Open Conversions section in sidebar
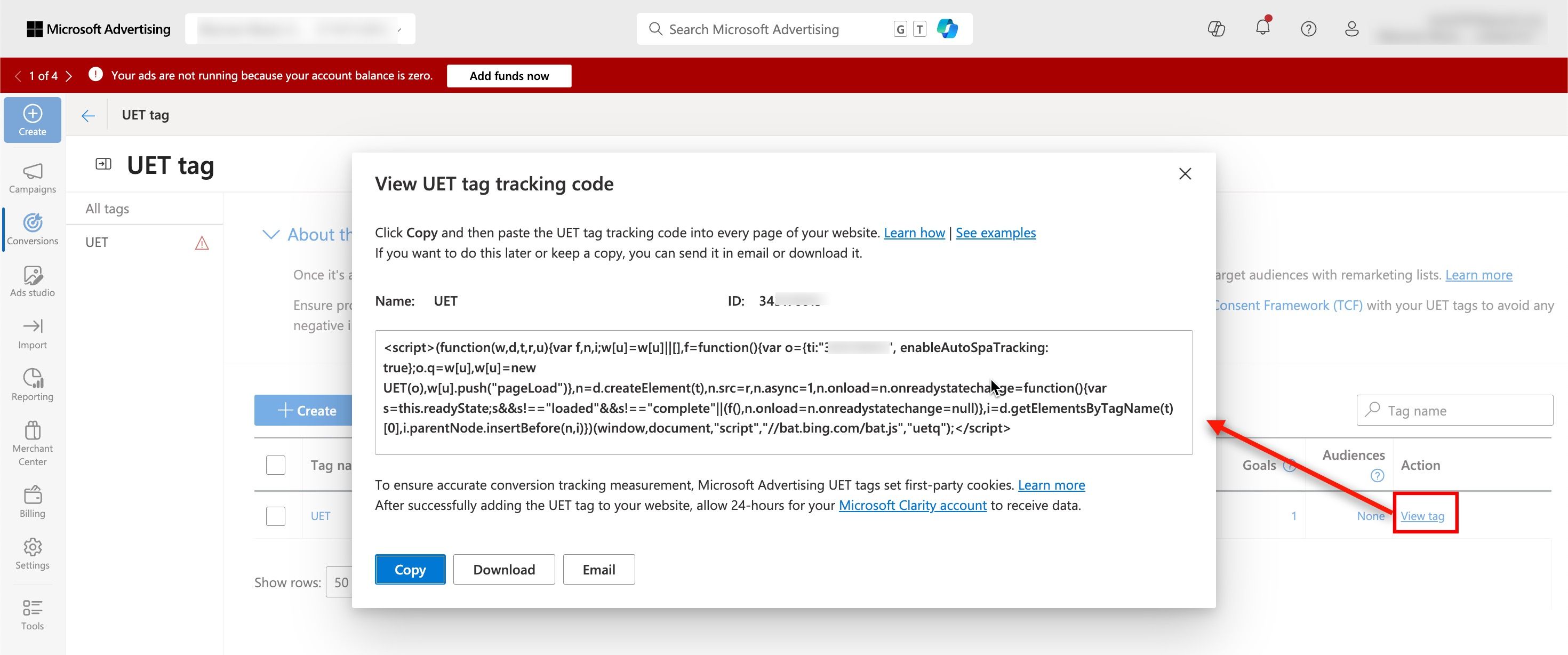 pyautogui.click(x=32, y=229)
